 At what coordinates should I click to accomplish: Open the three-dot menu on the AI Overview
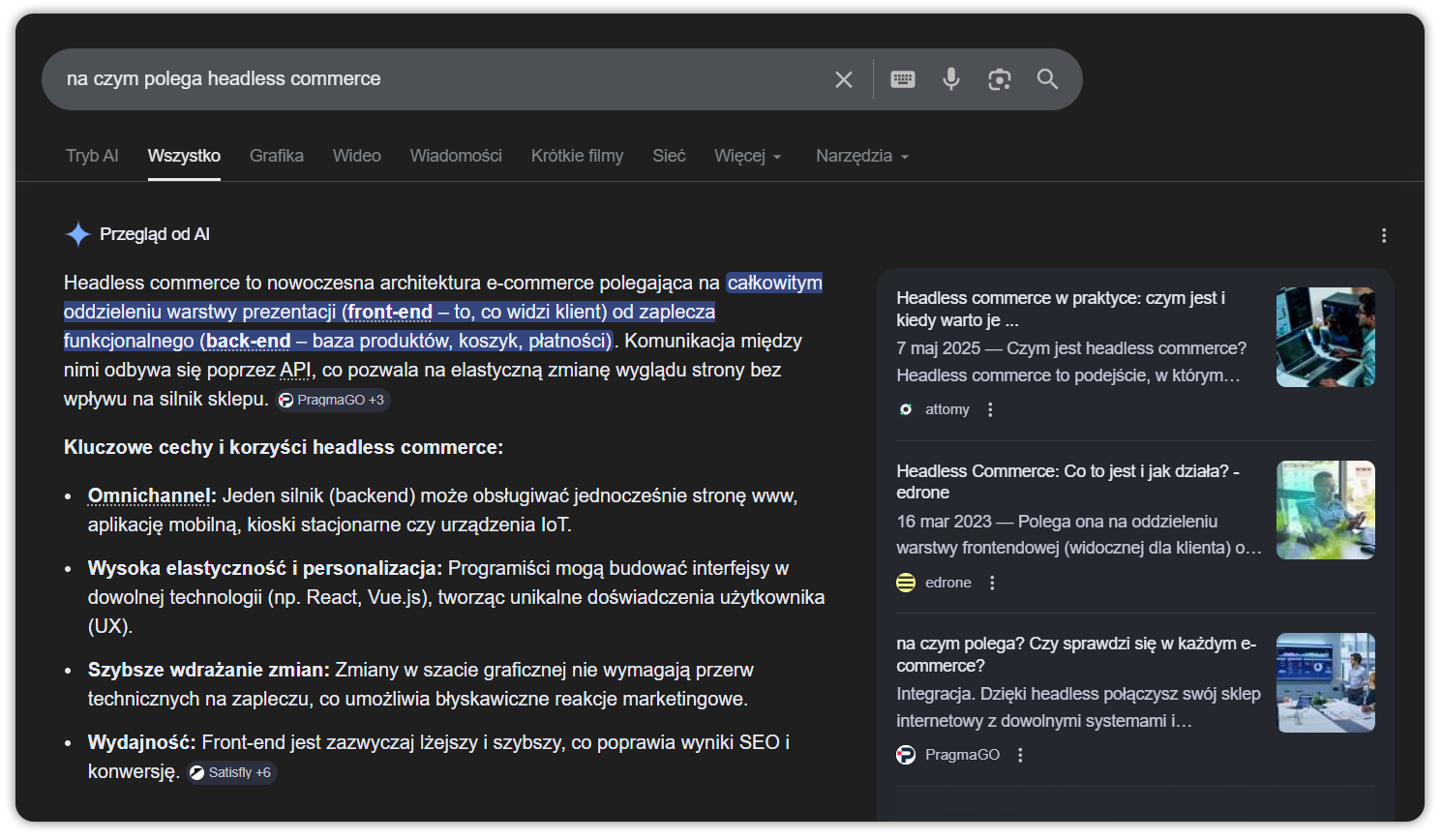(x=1384, y=235)
